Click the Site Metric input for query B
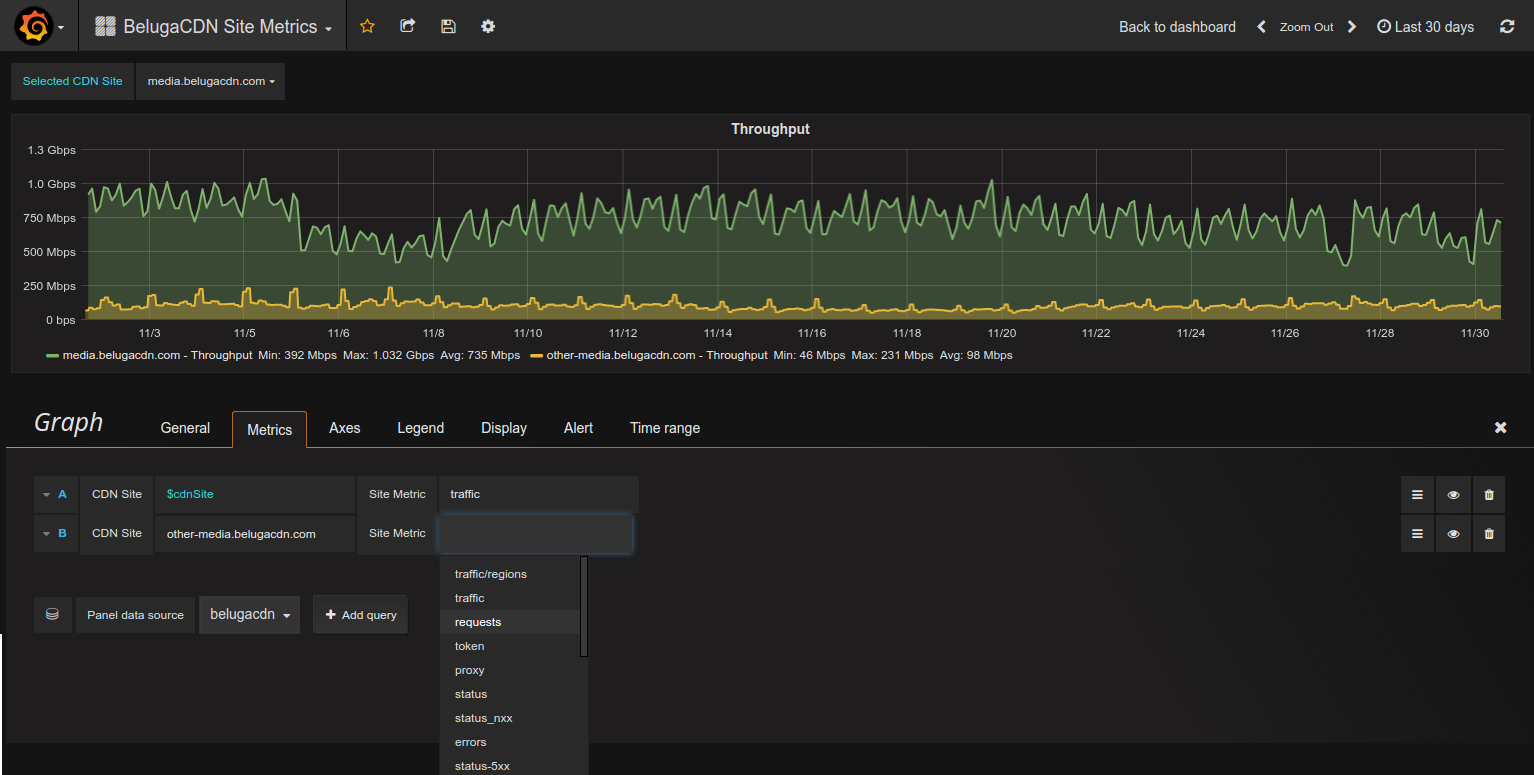This screenshot has height=775, width=1534. point(535,534)
